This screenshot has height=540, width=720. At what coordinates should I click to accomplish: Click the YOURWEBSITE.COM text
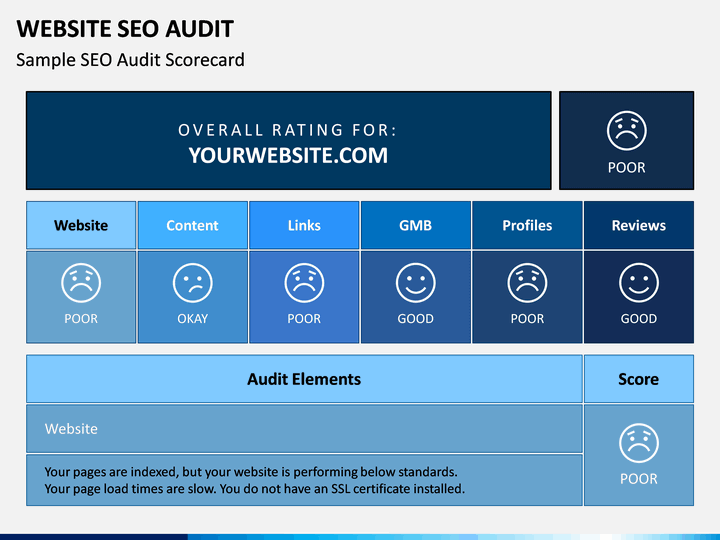coord(288,156)
